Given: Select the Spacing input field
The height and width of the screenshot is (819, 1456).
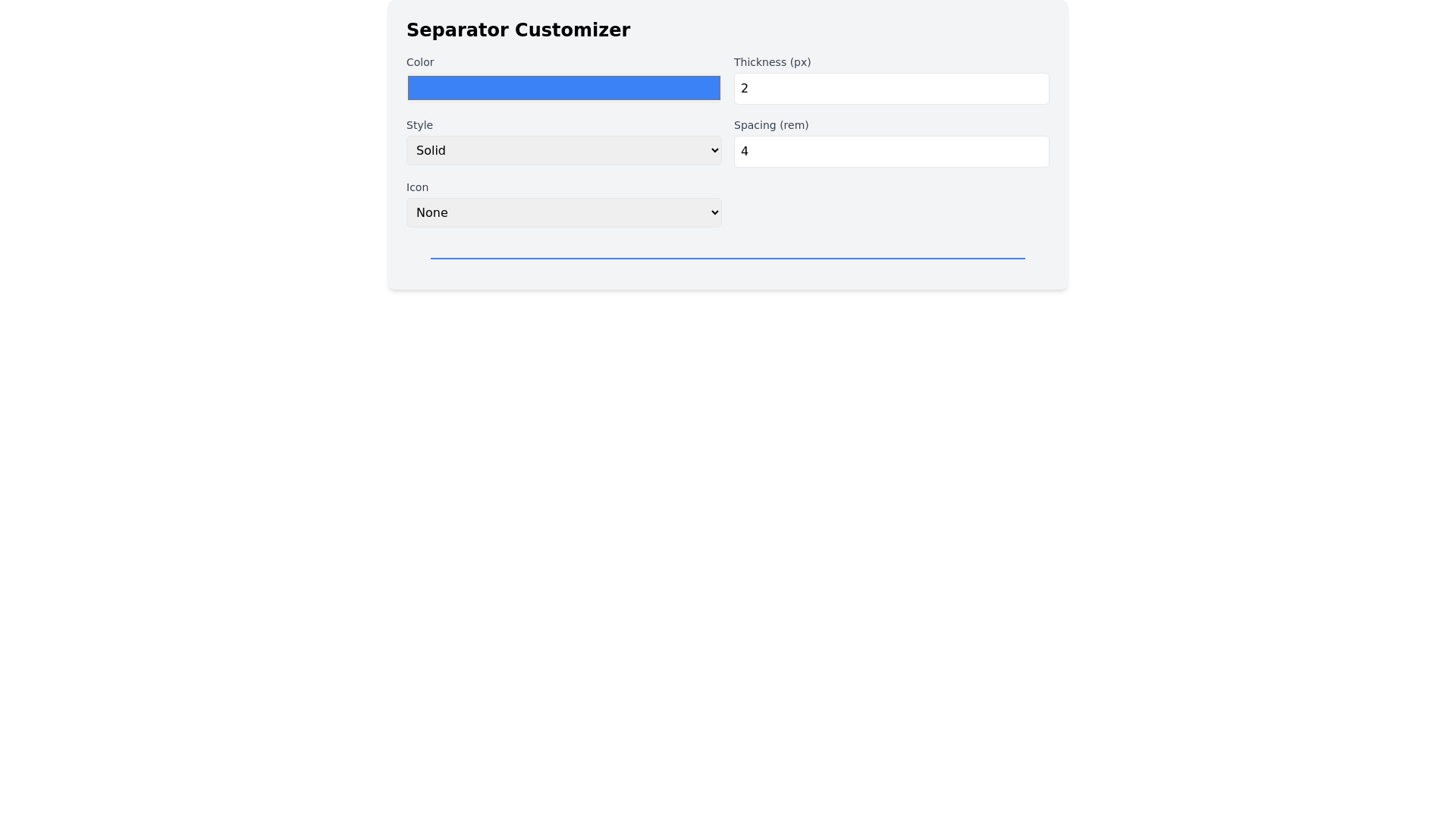Looking at the screenshot, I should tap(891, 151).
